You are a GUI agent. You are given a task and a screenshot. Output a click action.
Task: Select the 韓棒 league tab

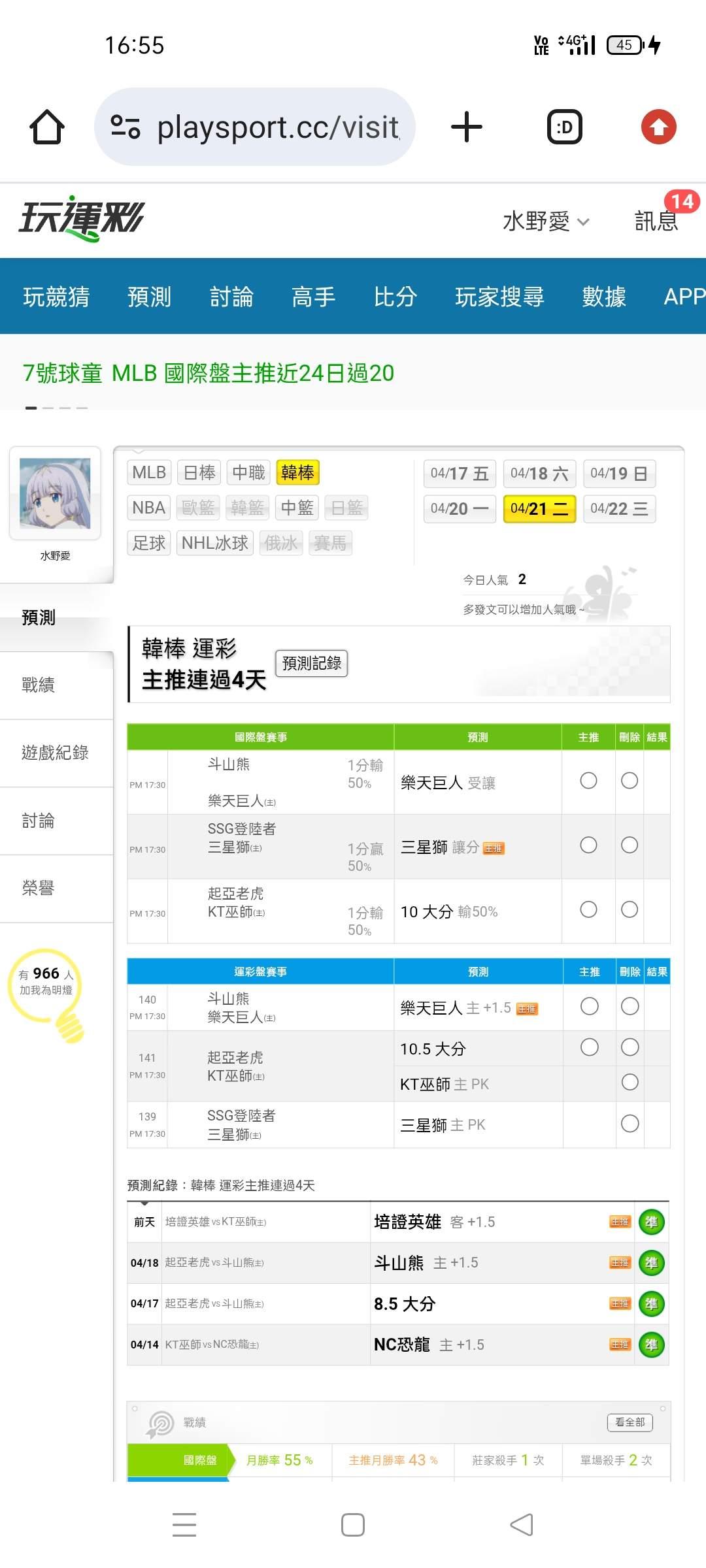tap(297, 472)
